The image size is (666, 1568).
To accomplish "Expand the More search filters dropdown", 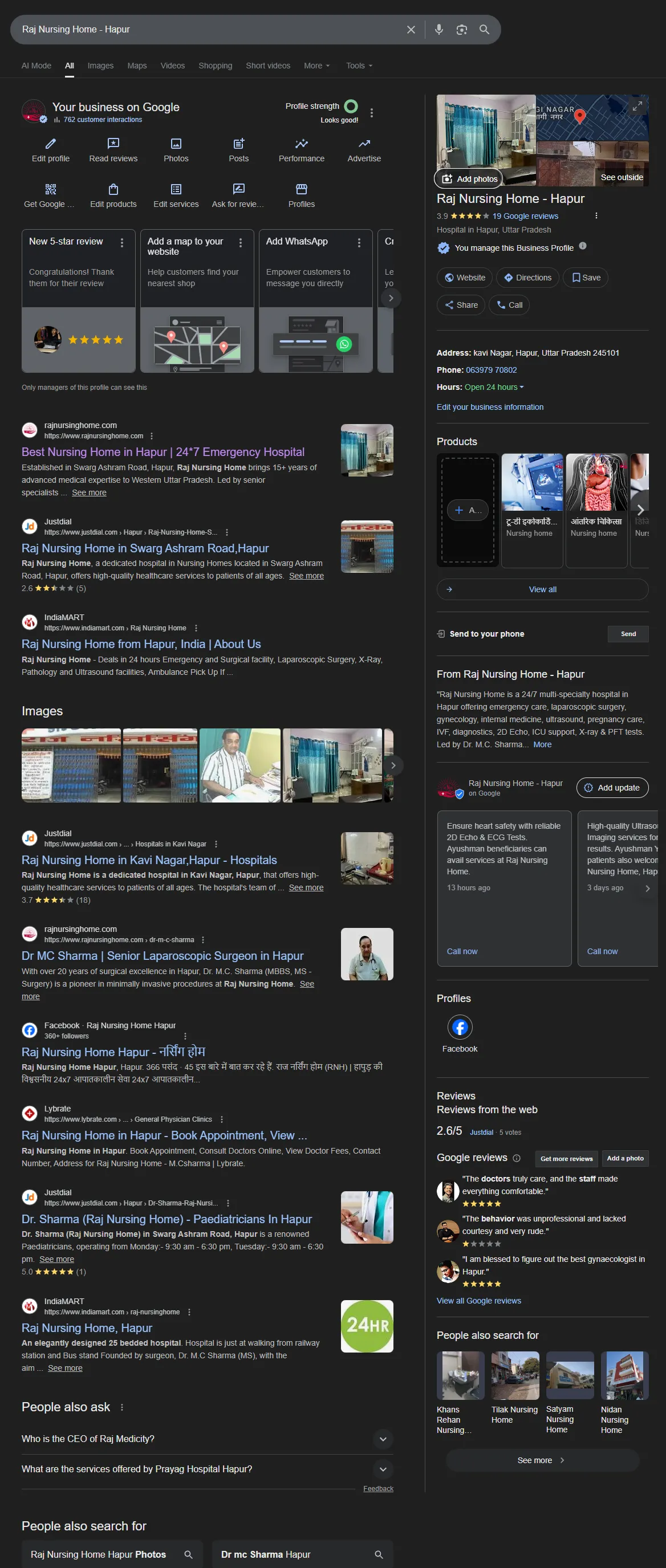I will click(316, 66).
